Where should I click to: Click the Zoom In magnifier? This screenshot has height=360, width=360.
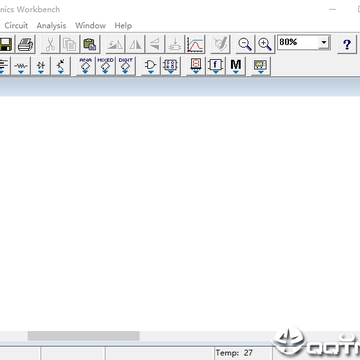pos(265,44)
